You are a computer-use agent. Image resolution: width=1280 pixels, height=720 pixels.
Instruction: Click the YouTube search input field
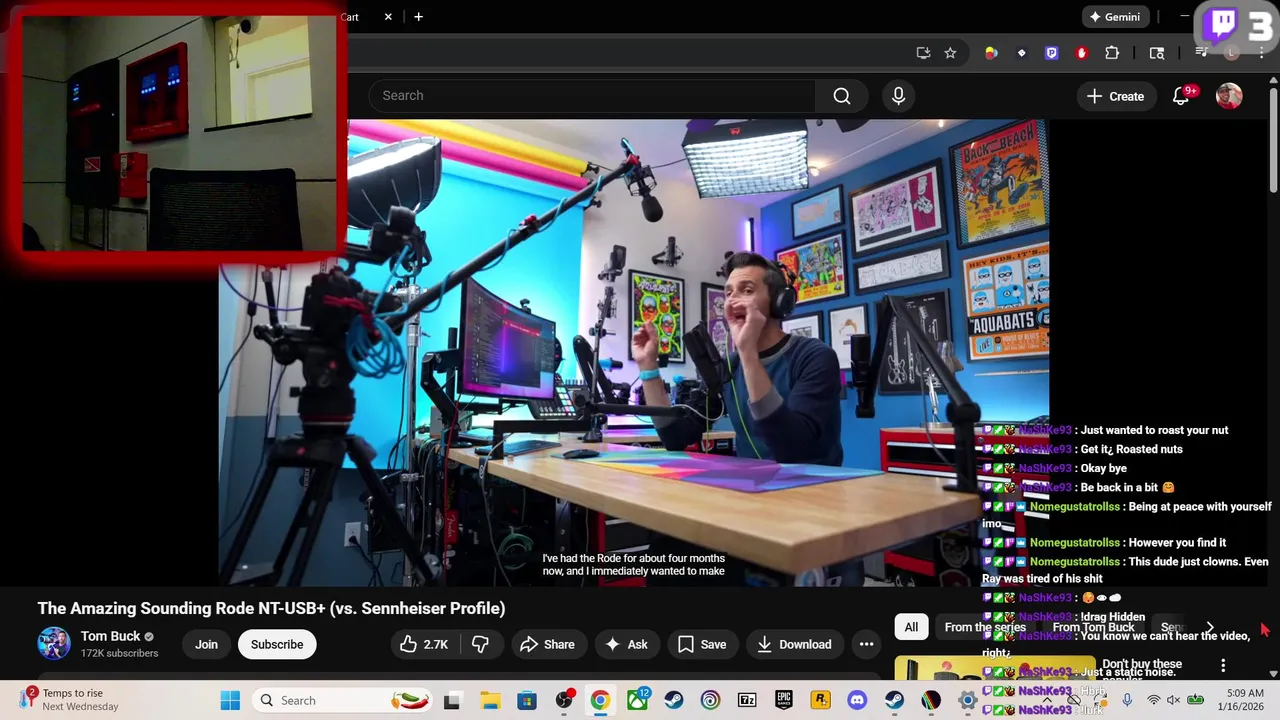pyautogui.click(x=592, y=96)
